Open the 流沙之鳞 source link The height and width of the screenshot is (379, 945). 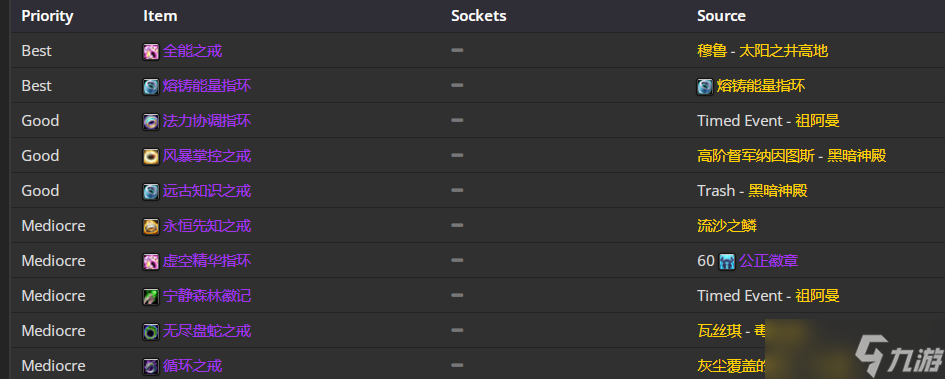[x=727, y=225]
